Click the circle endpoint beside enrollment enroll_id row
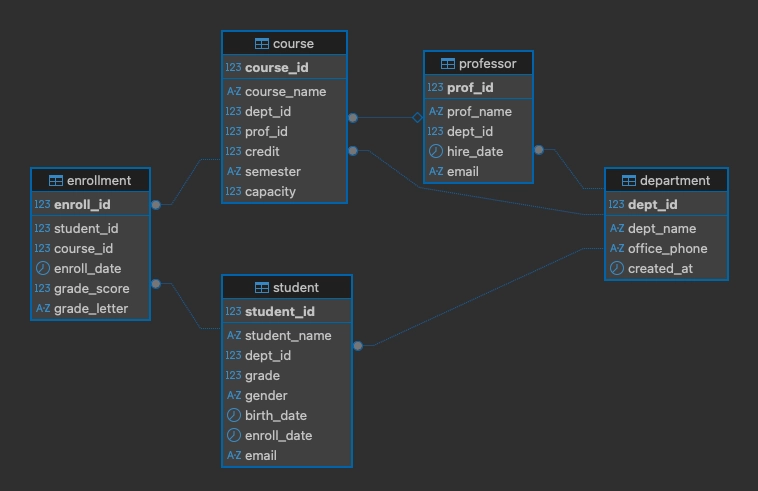The width and height of the screenshot is (758, 491). [x=156, y=204]
